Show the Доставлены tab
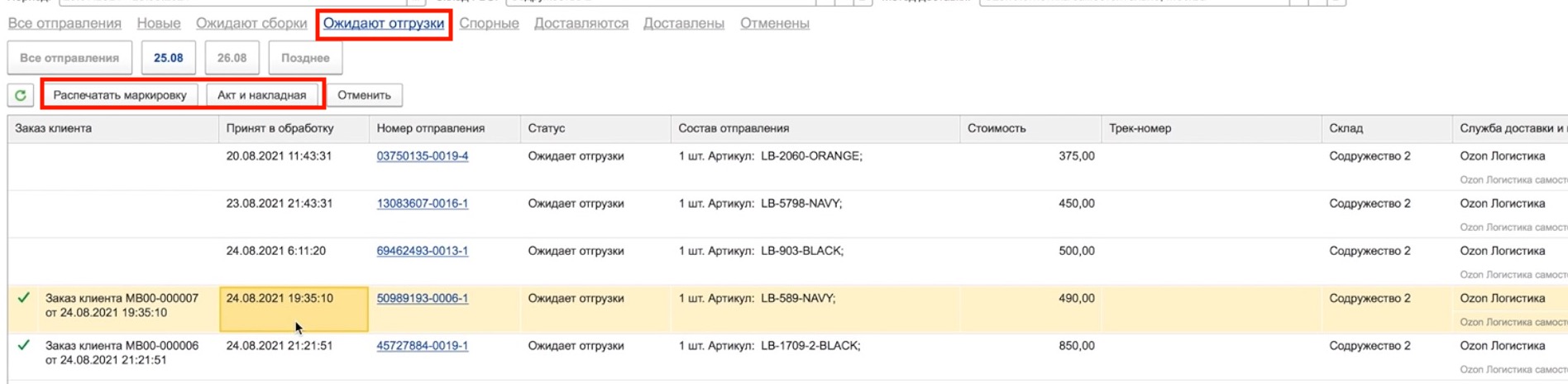1568x384 pixels. [684, 23]
